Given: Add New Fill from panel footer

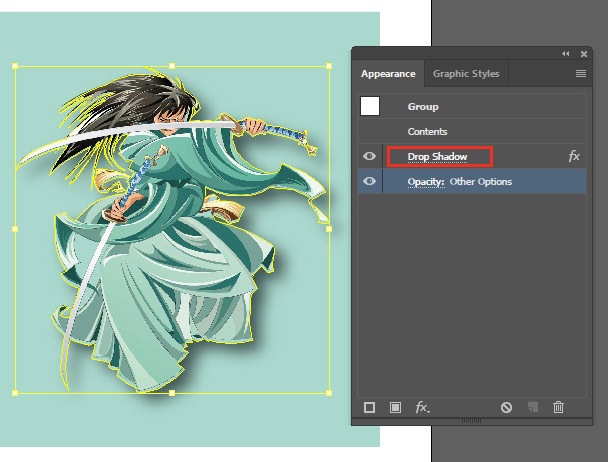Looking at the screenshot, I should tap(395, 407).
